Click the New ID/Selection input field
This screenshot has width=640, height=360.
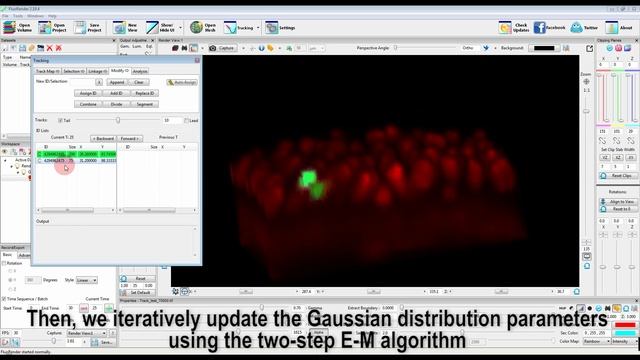pos(83,82)
